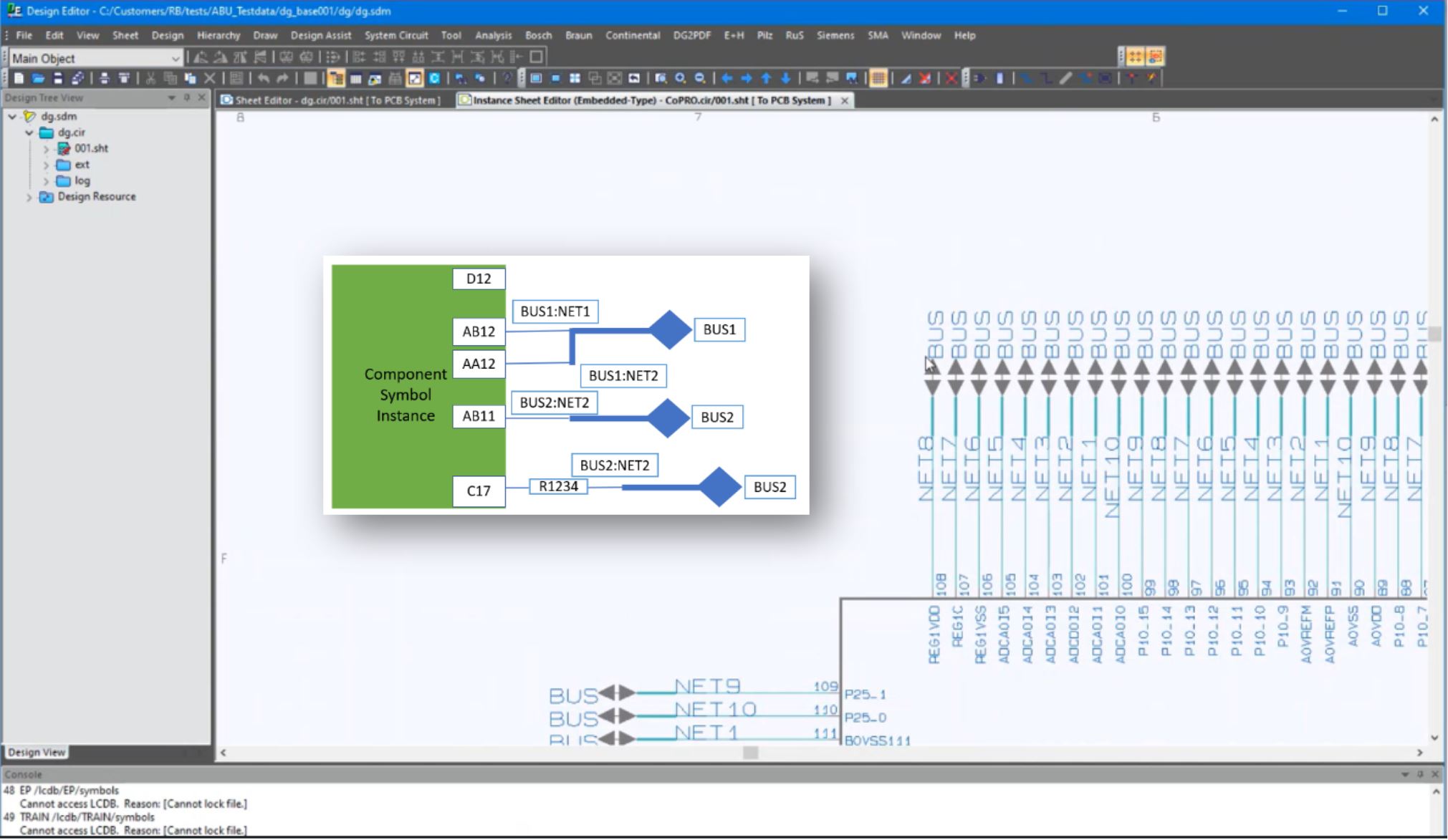Expand the Design Resource tree node
This screenshot has width=1448, height=840.
click(29, 196)
